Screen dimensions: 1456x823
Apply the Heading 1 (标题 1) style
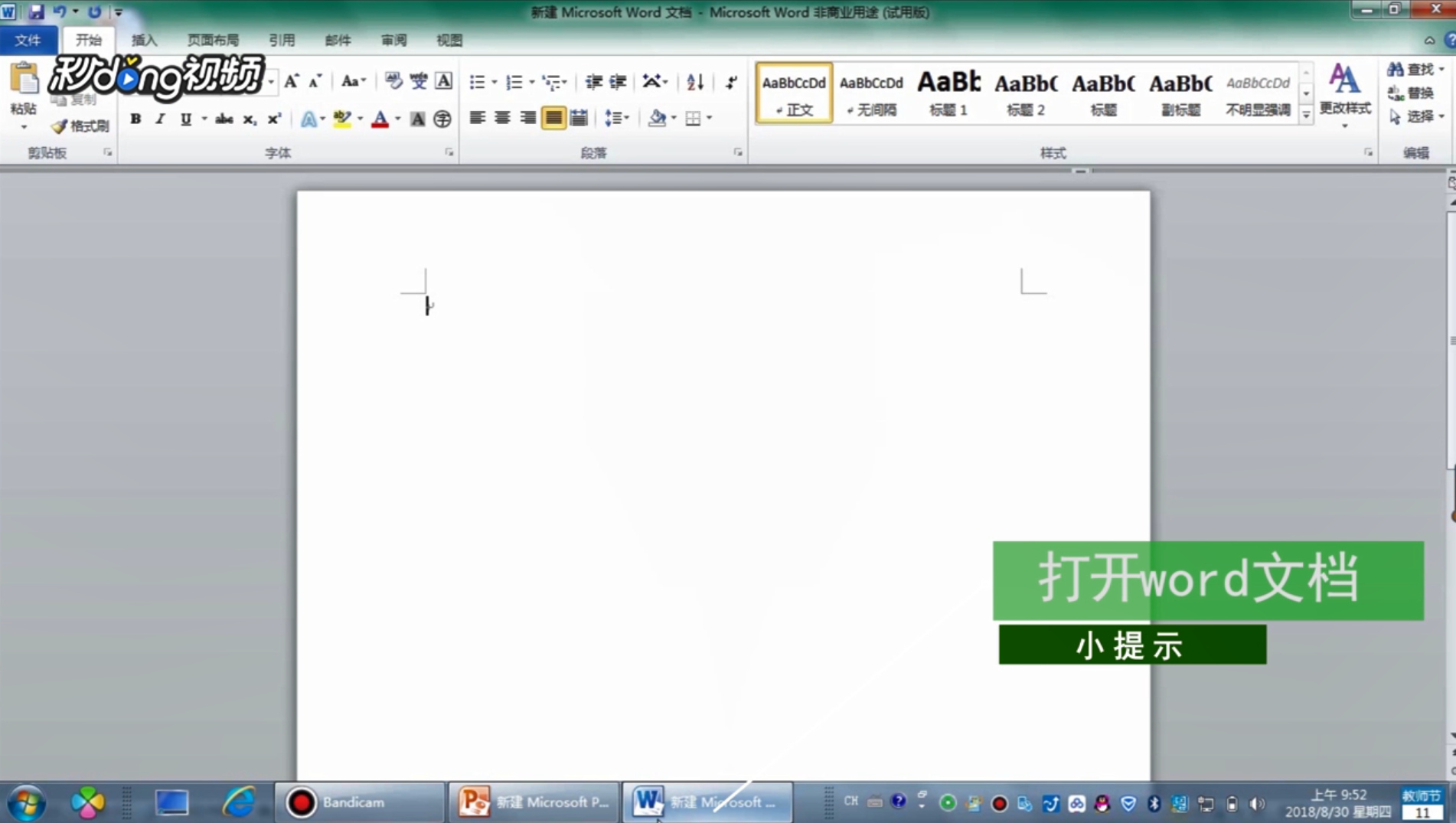(948, 93)
